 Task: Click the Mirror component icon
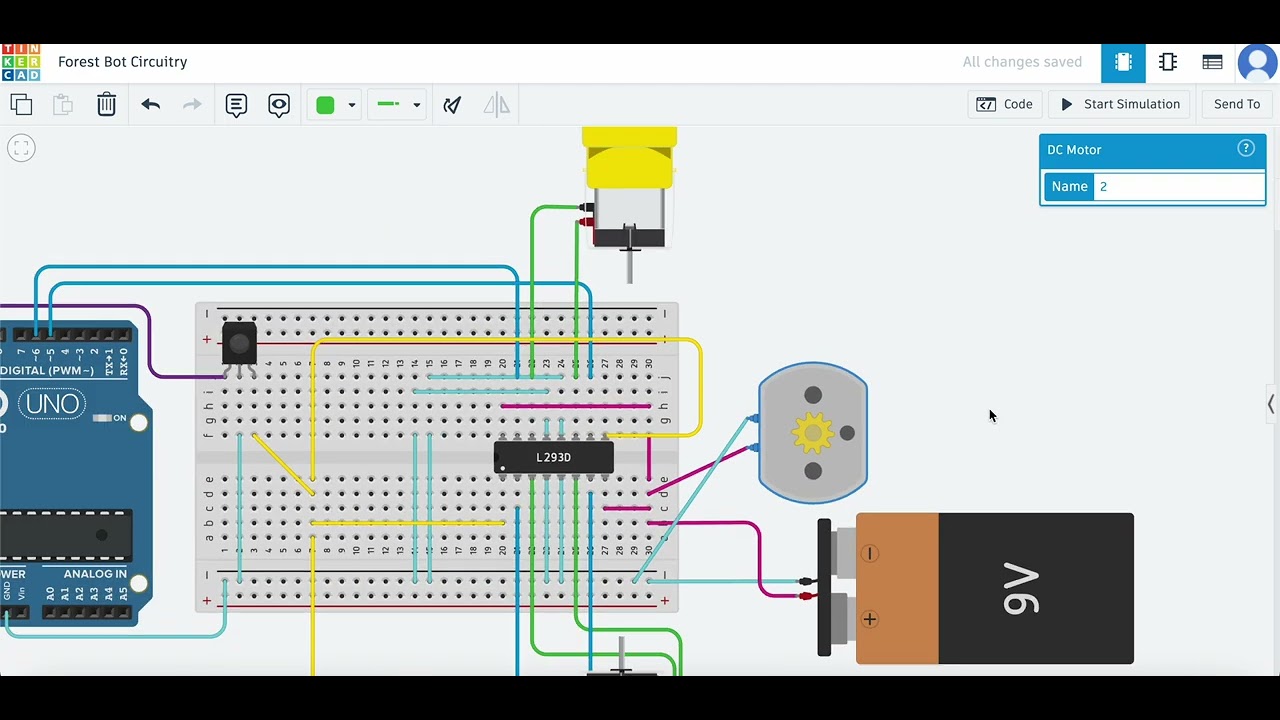pos(497,104)
